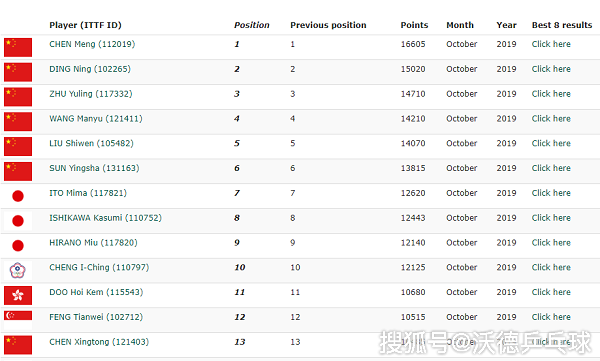600x361 pixels.
Task: Click Hong Kong flag beside DOO Hoi Kem
Action: [x=18, y=295]
